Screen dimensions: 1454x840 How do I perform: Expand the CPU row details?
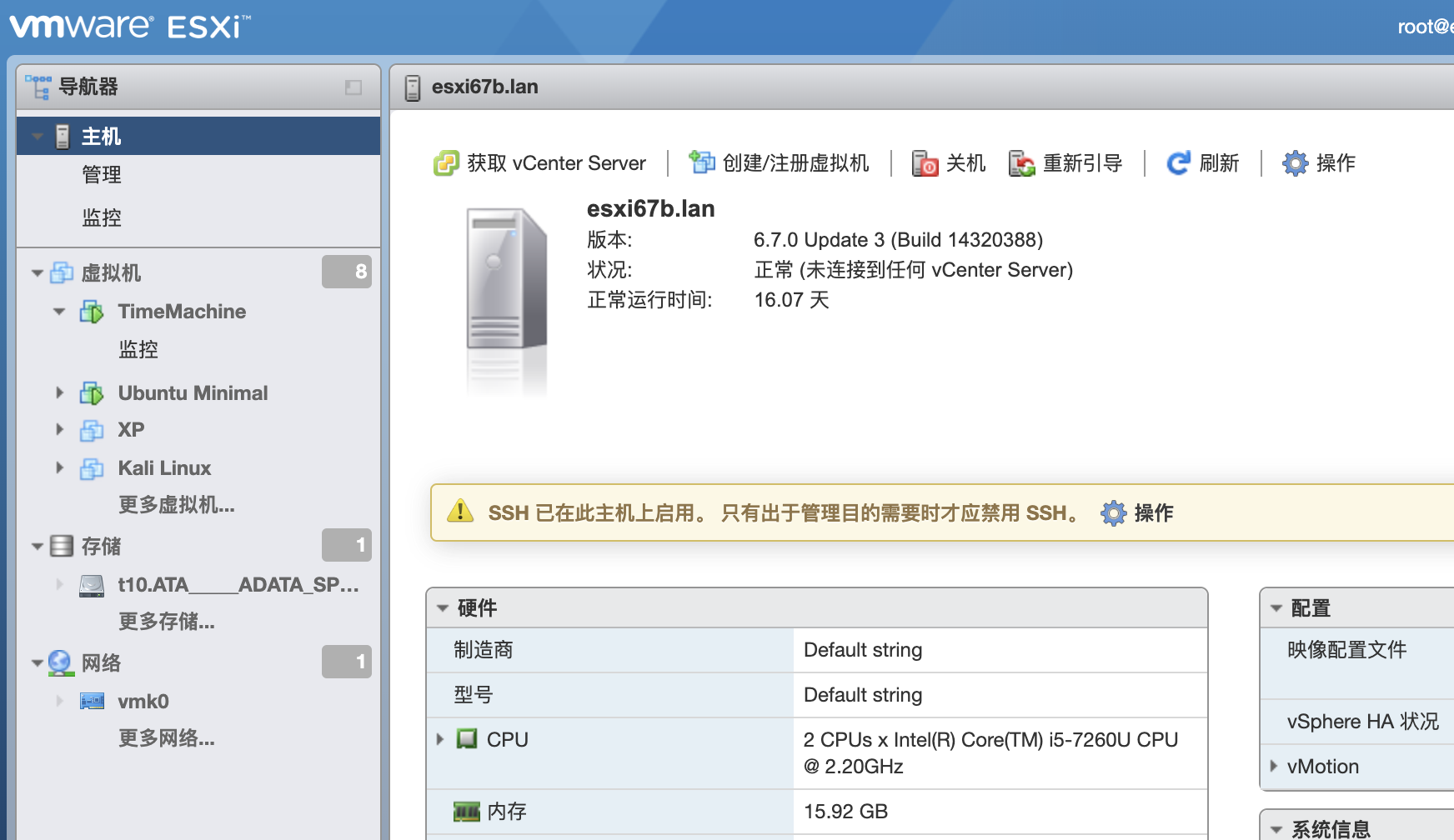(x=441, y=739)
